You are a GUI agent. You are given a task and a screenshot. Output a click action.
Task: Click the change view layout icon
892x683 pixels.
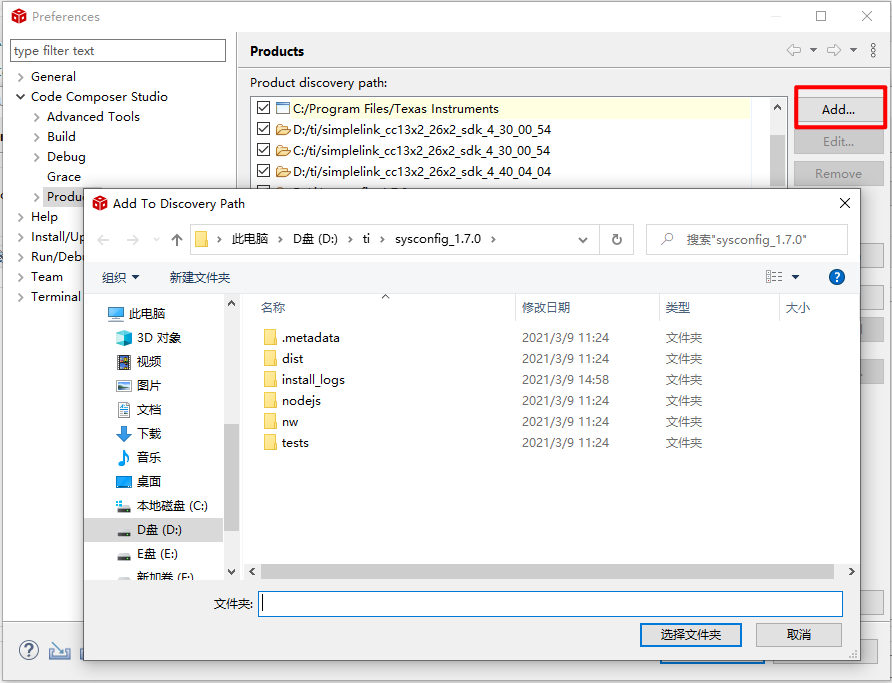point(774,277)
